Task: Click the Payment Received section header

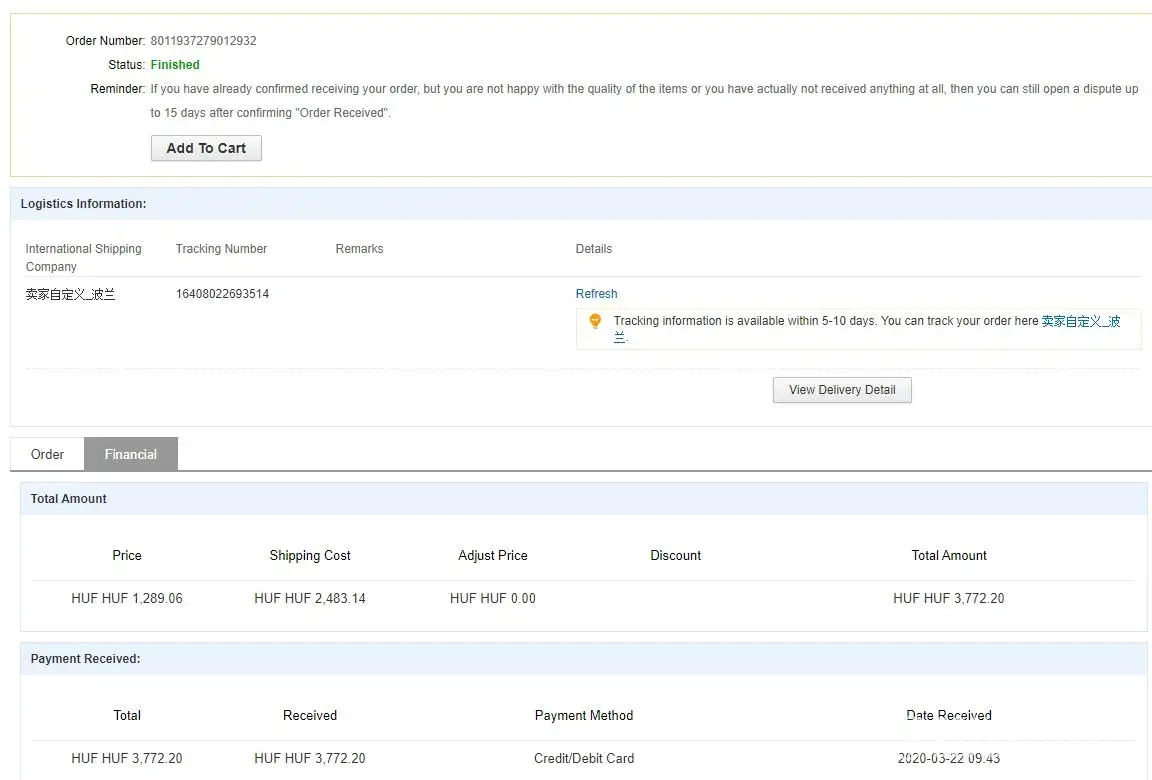Action: [85, 659]
